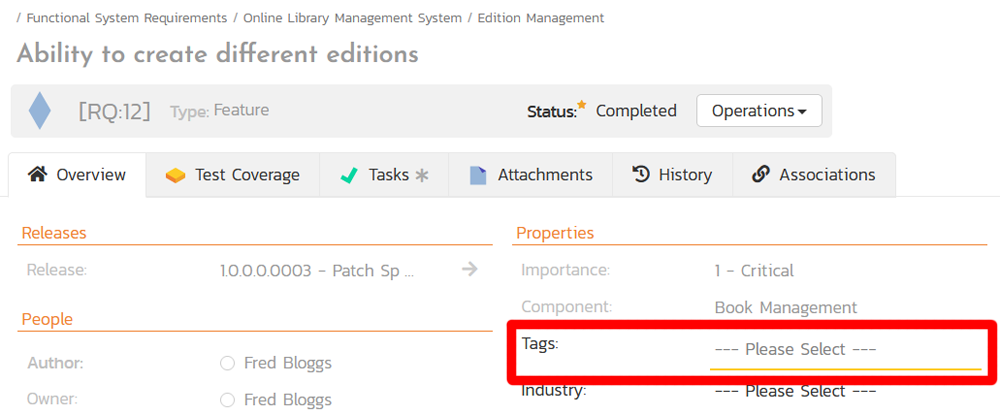
Task: Click the house icon on Overview tab
Action: pos(37,175)
